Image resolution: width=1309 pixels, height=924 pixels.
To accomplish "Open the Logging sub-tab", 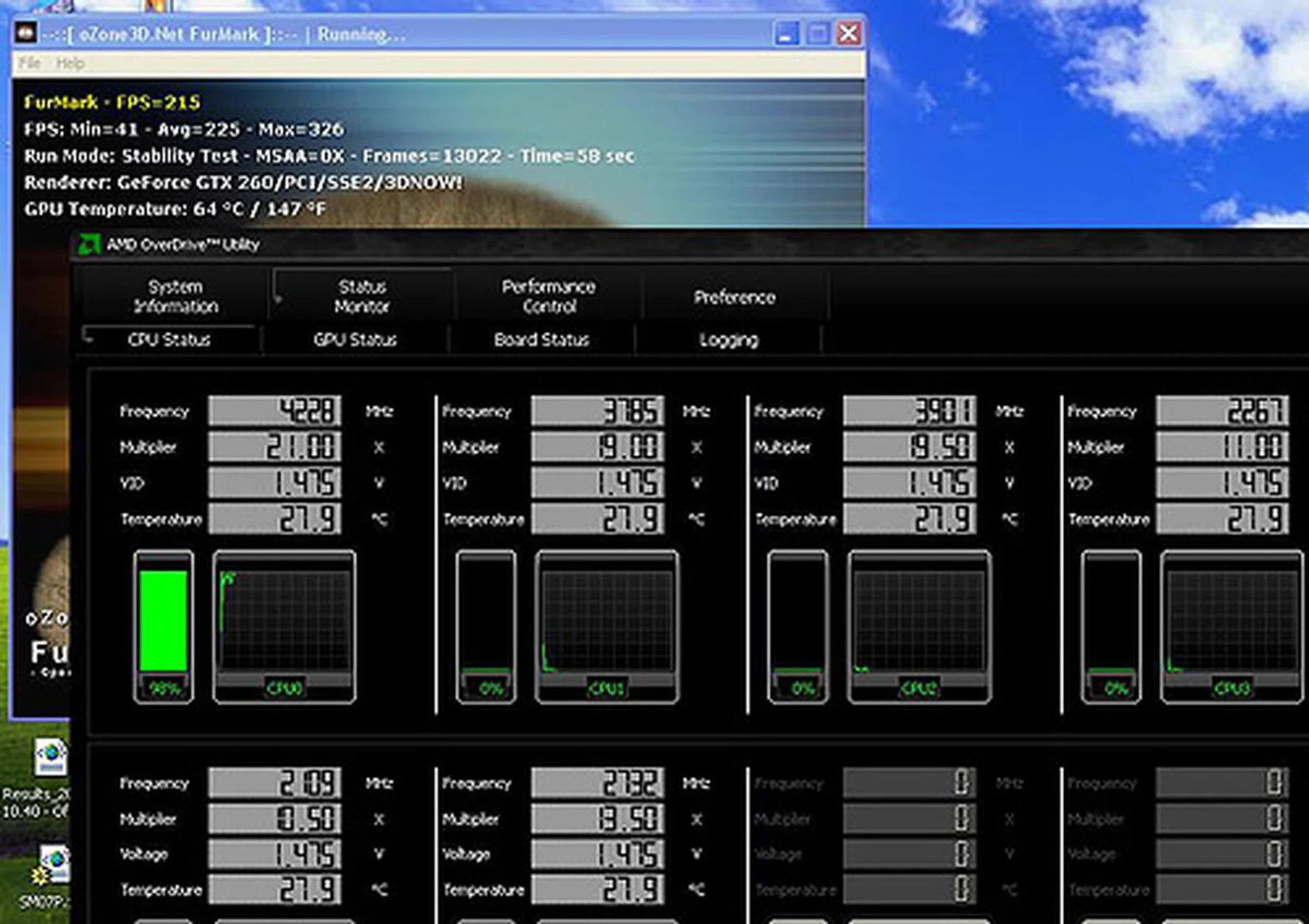I will click(x=728, y=340).
